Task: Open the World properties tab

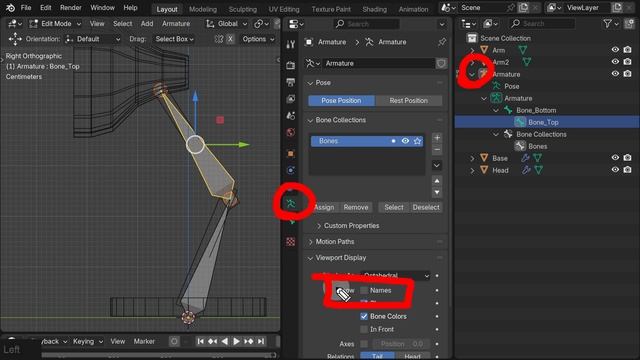Action: 291,133
